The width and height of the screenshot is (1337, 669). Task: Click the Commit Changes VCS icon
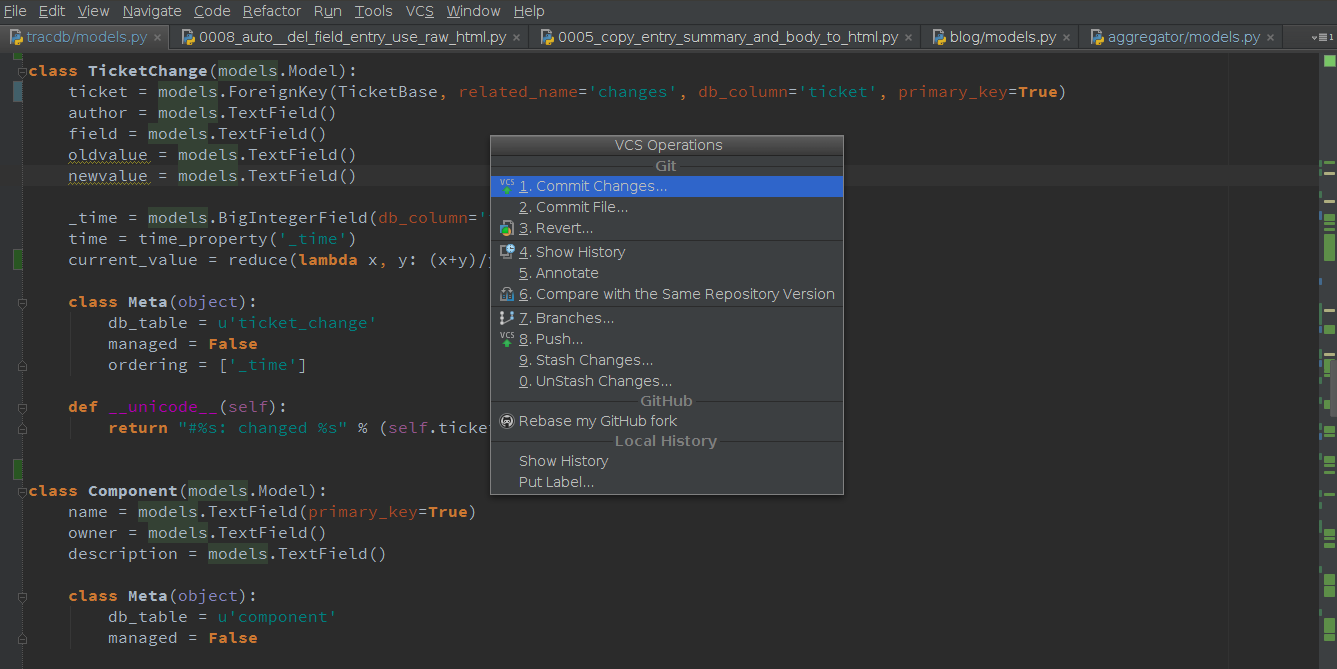(x=507, y=186)
